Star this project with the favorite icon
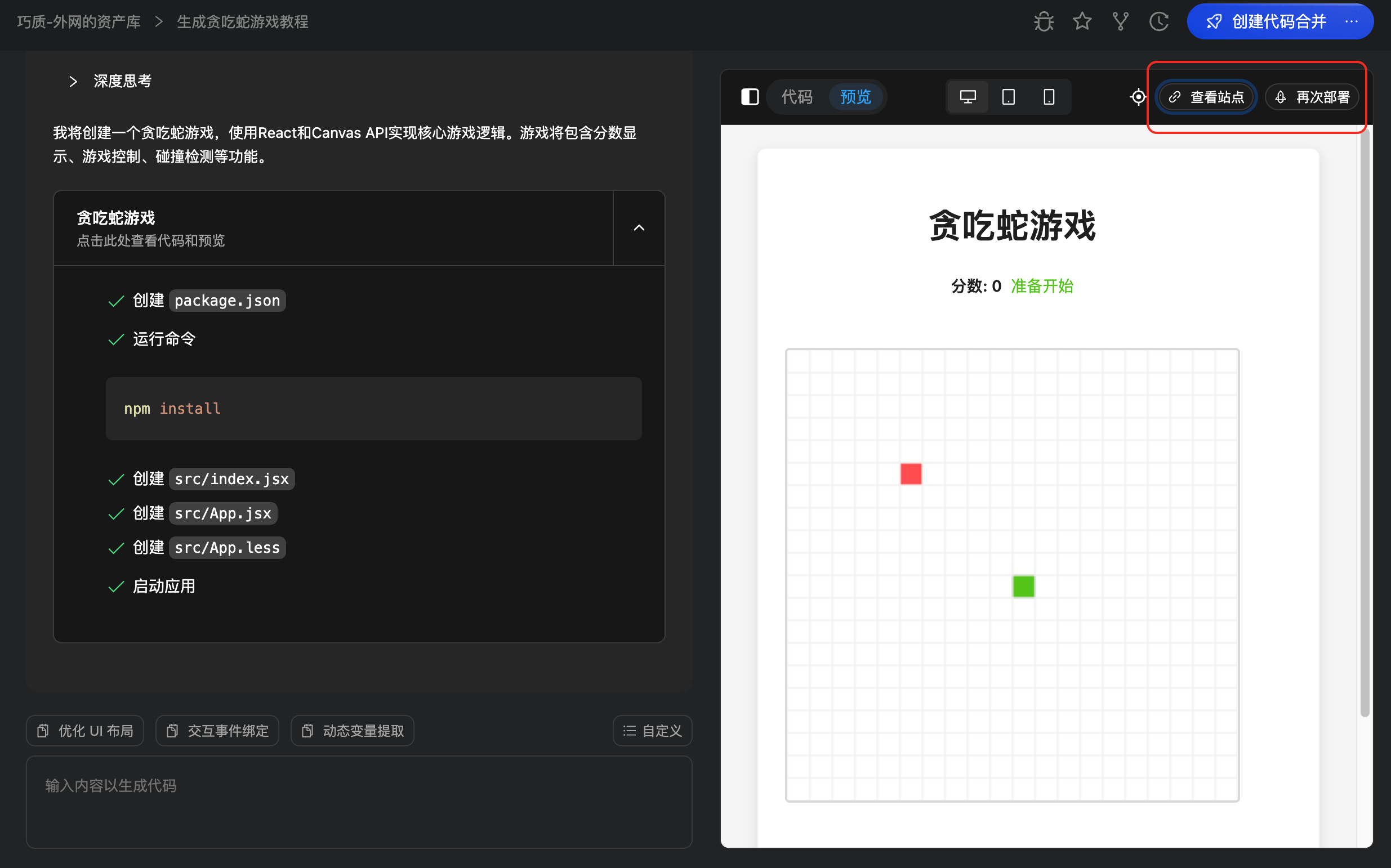1391x868 pixels. tap(1081, 22)
